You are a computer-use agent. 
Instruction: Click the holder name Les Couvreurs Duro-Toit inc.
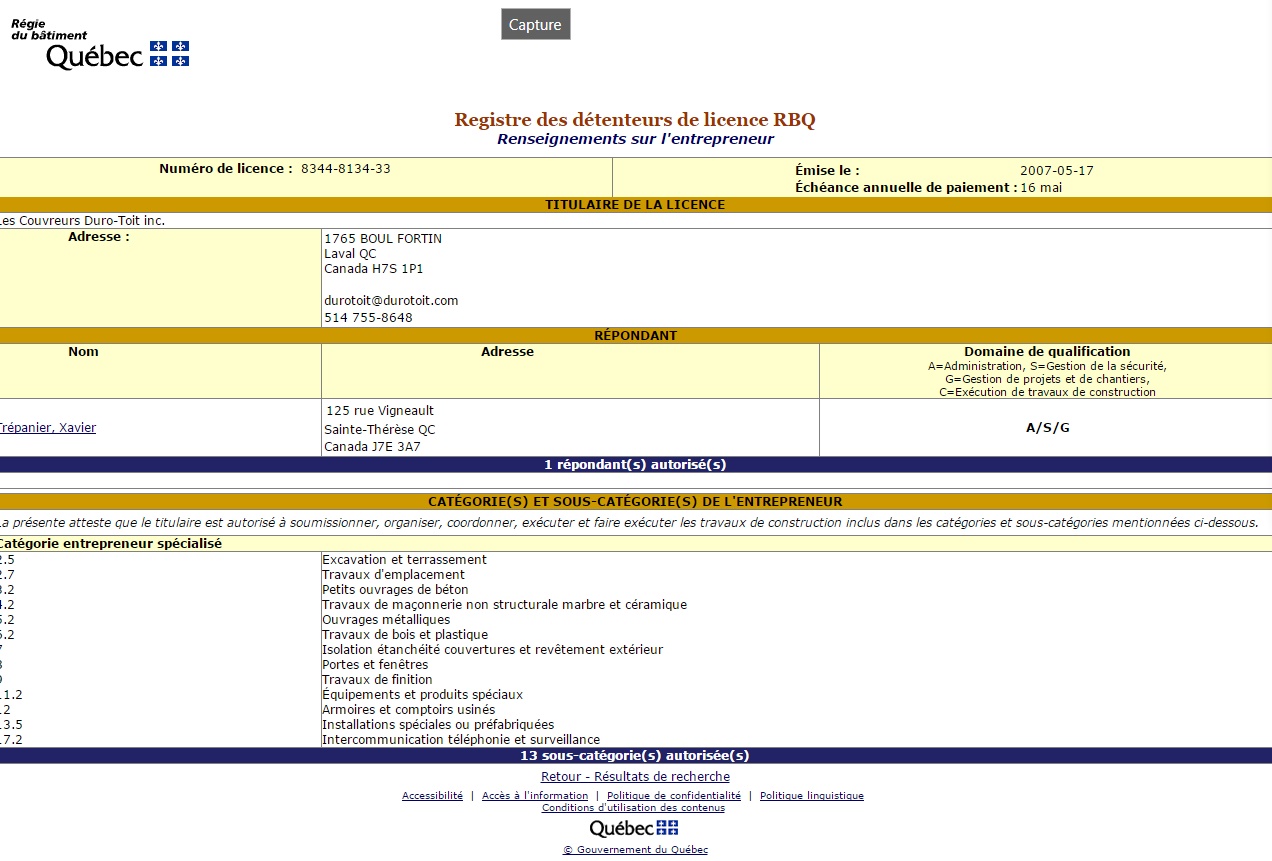pyautogui.click(x=82, y=221)
